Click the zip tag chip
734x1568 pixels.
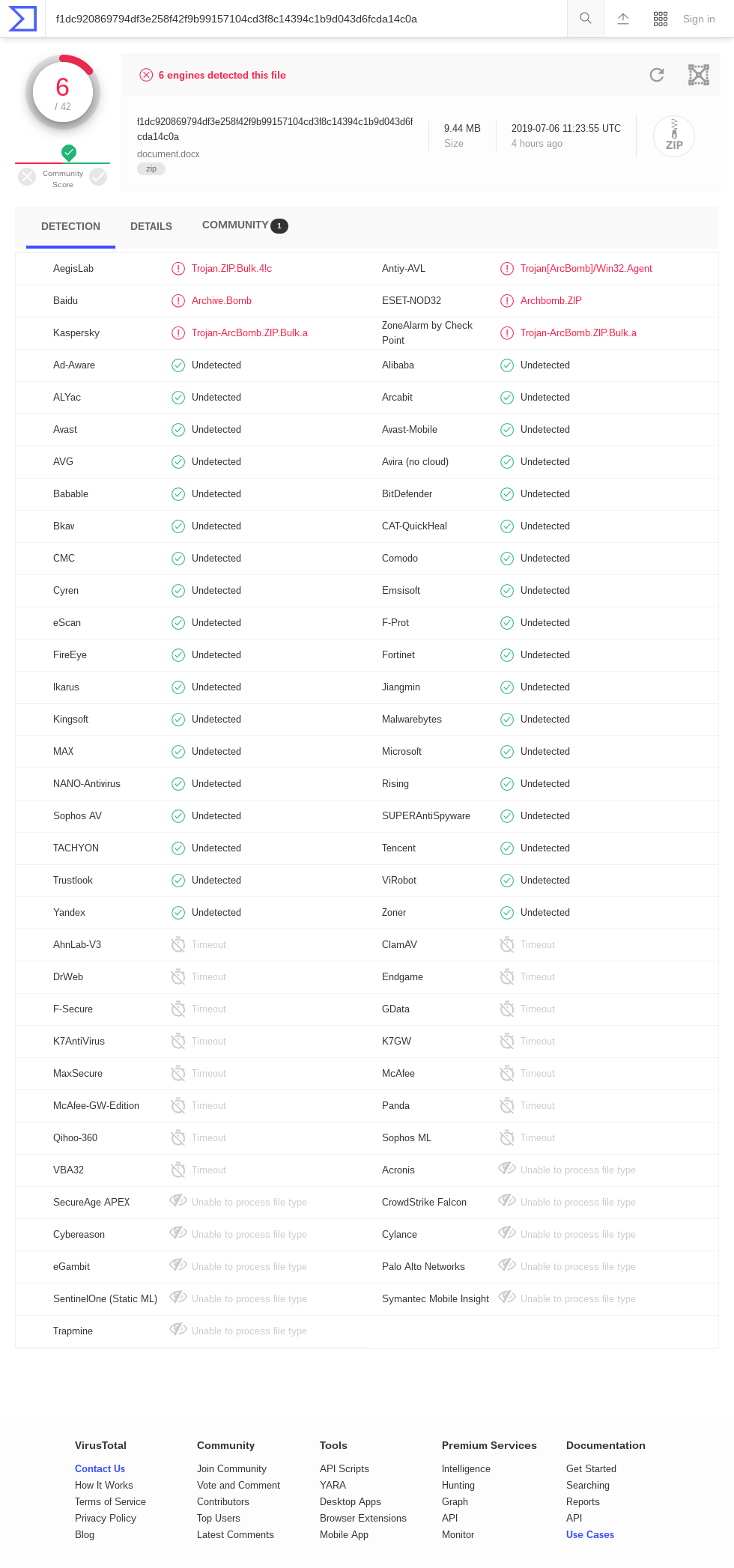click(x=151, y=169)
